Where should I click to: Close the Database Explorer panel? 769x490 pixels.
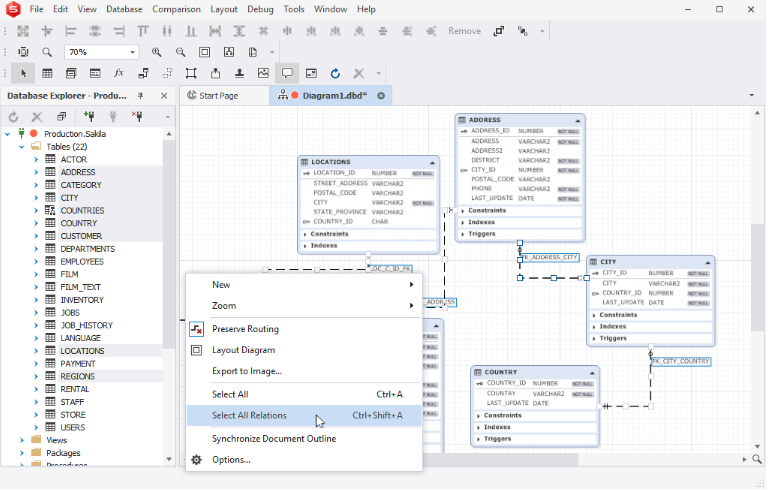click(164, 96)
